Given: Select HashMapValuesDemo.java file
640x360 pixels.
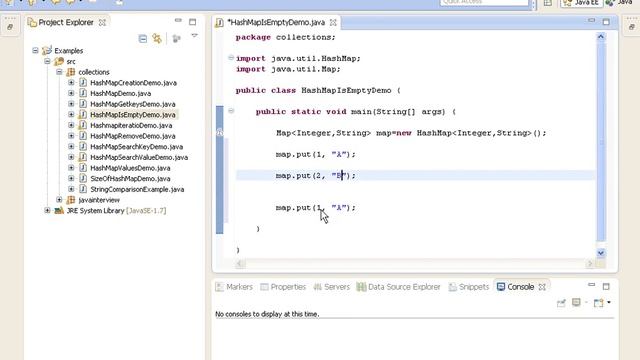Looking at the screenshot, I should point(130,168).
